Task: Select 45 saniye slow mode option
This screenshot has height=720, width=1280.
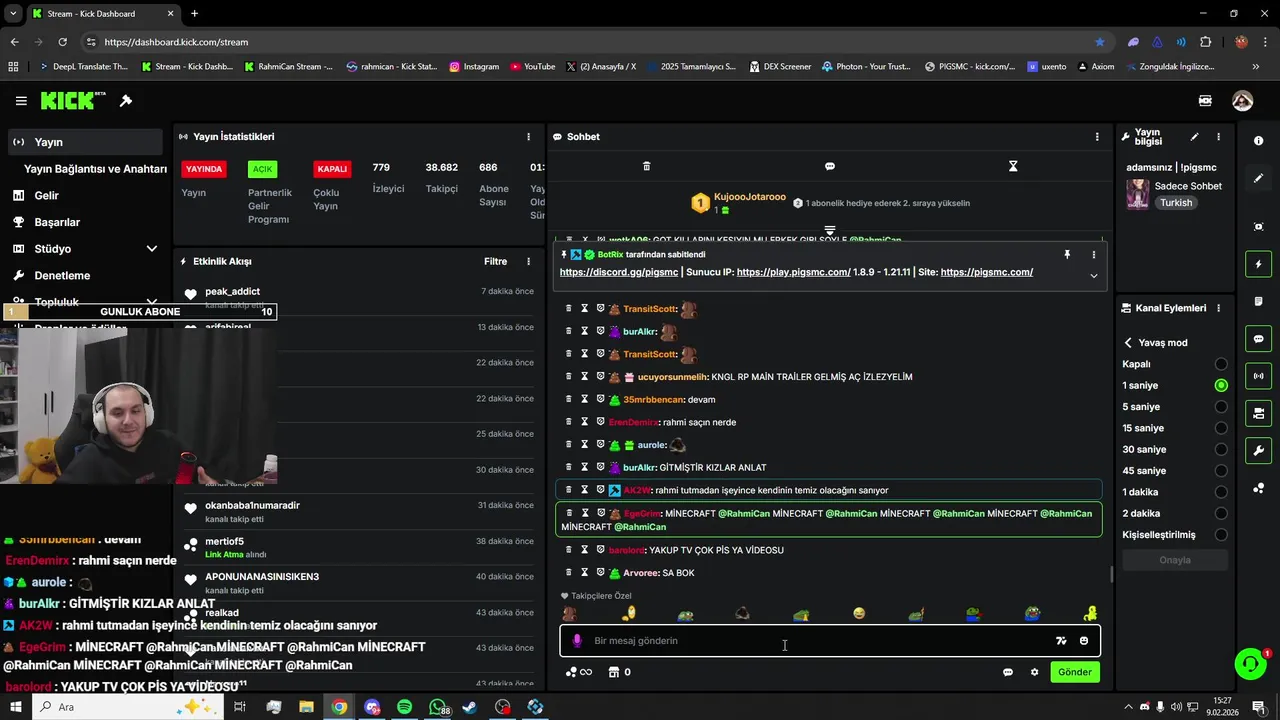Action: pos(1221,471)
